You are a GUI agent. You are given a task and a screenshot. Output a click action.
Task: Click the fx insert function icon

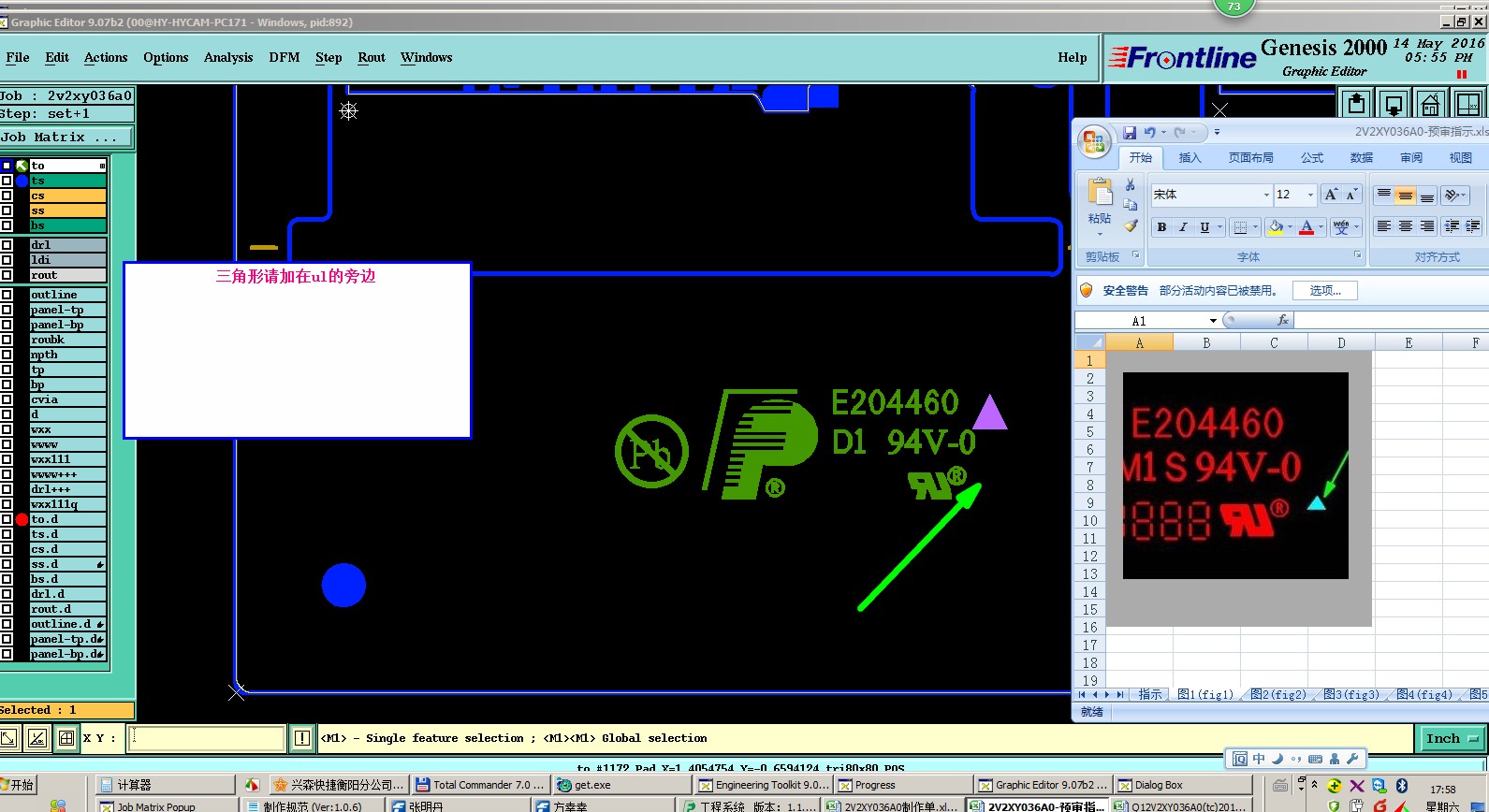point(1282,320)
